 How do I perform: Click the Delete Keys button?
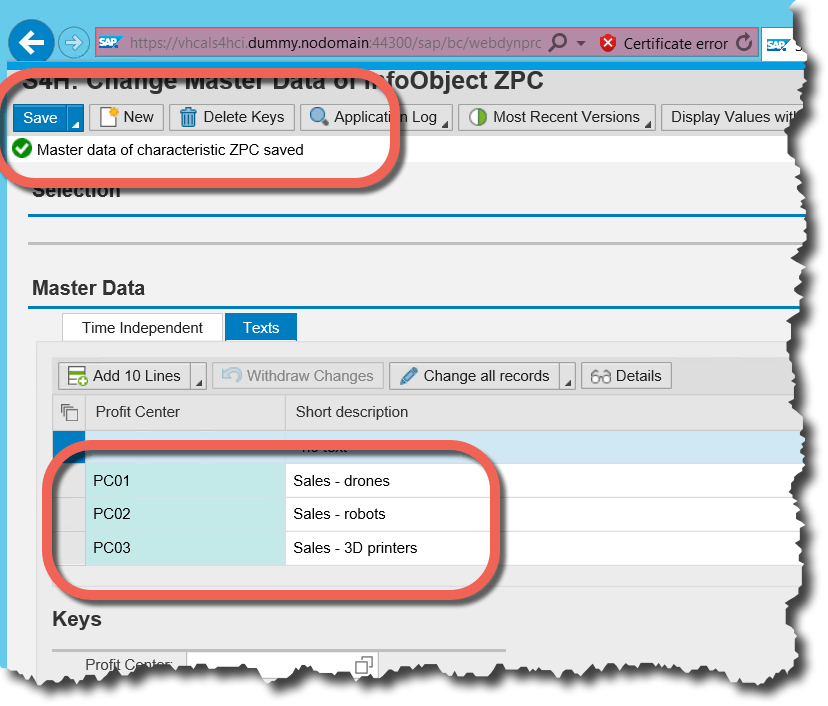pos(232,117)
